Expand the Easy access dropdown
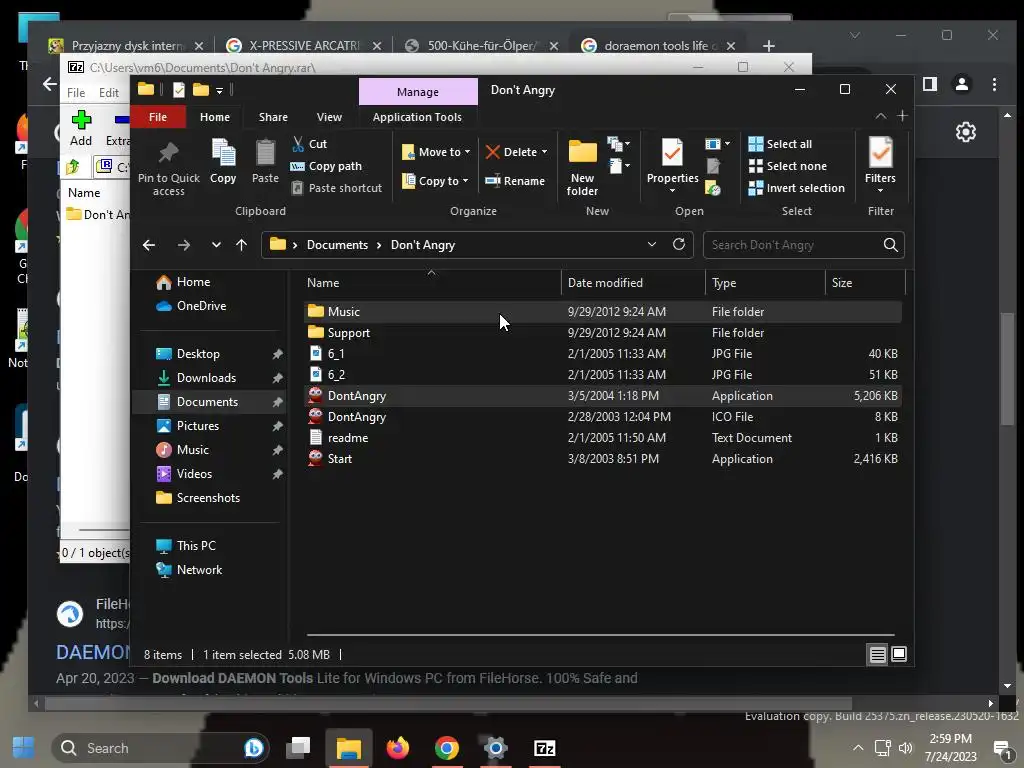The height and width of the screenshot is (768, 1024). (x=619, y=166)
